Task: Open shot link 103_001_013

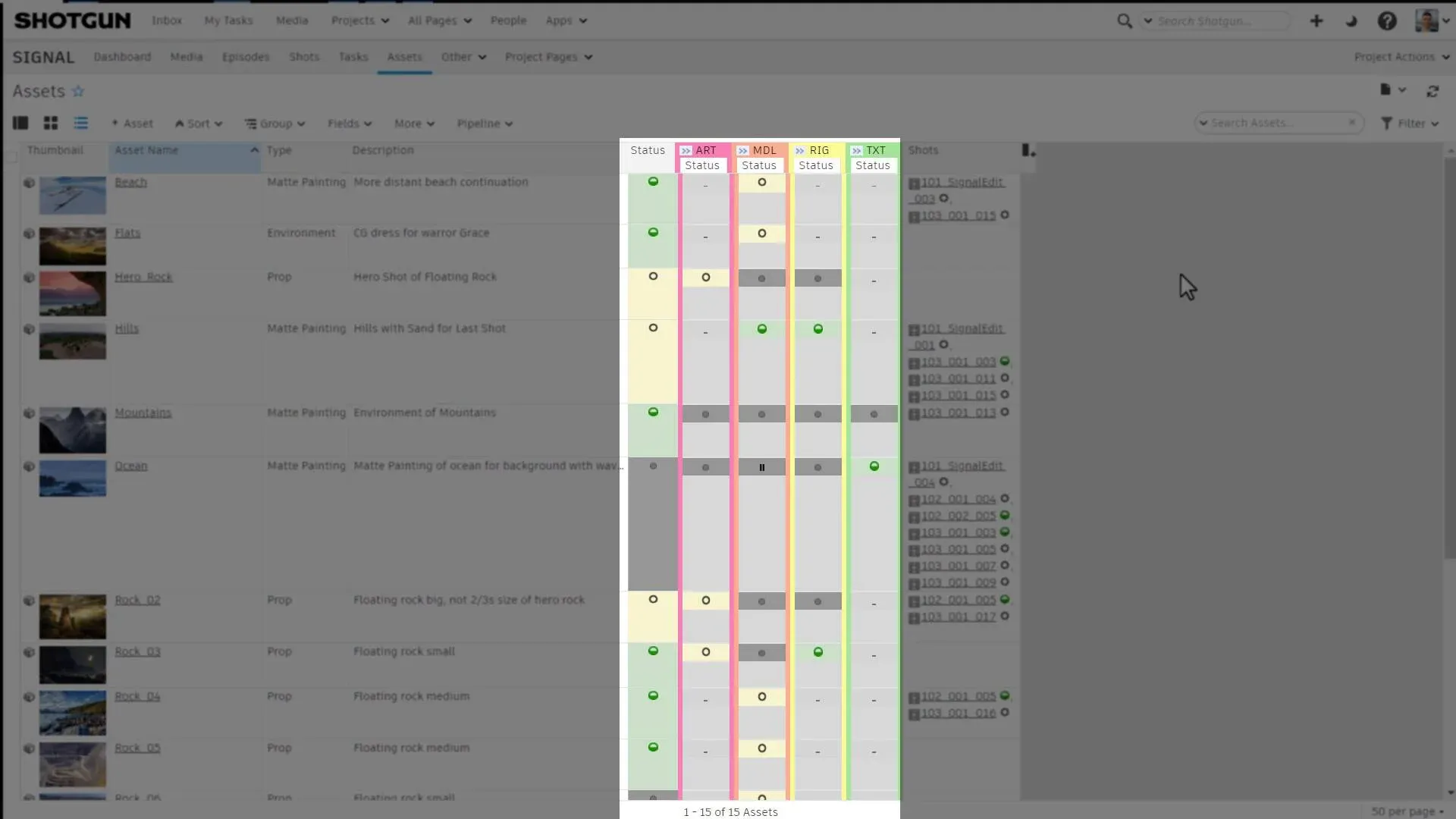Action: pyautogui.click(x=959, y=413)
